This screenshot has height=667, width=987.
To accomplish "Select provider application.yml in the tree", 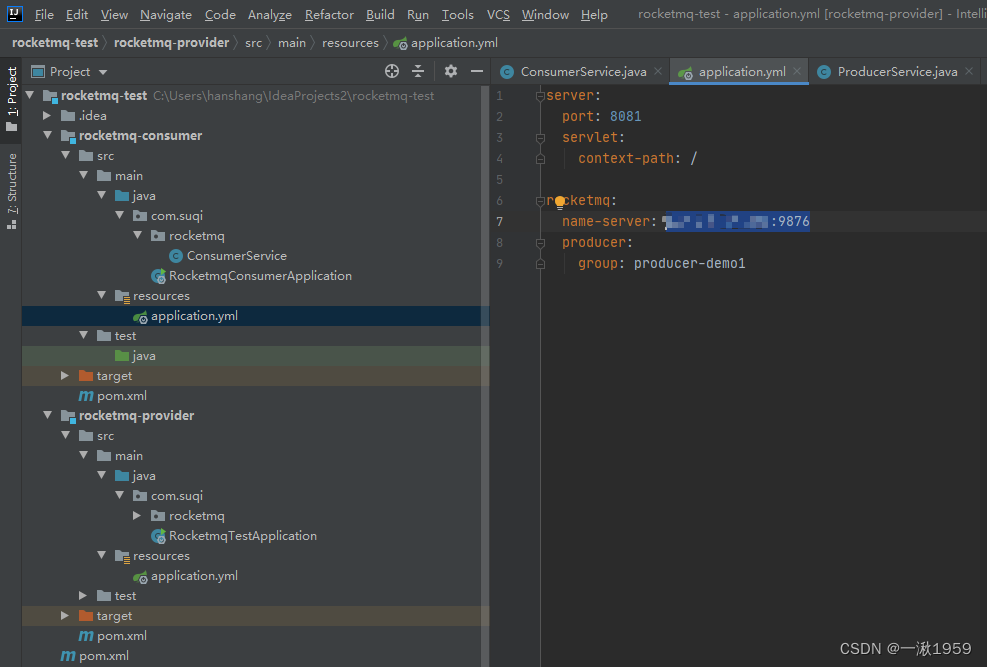I will [194, 576].
